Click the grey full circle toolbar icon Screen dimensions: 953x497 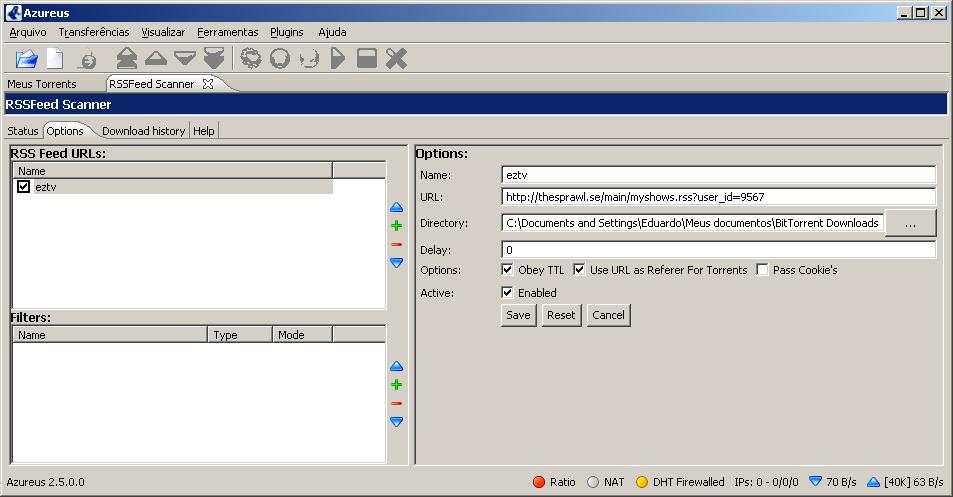pyautogui.click(x=280, y=58)
